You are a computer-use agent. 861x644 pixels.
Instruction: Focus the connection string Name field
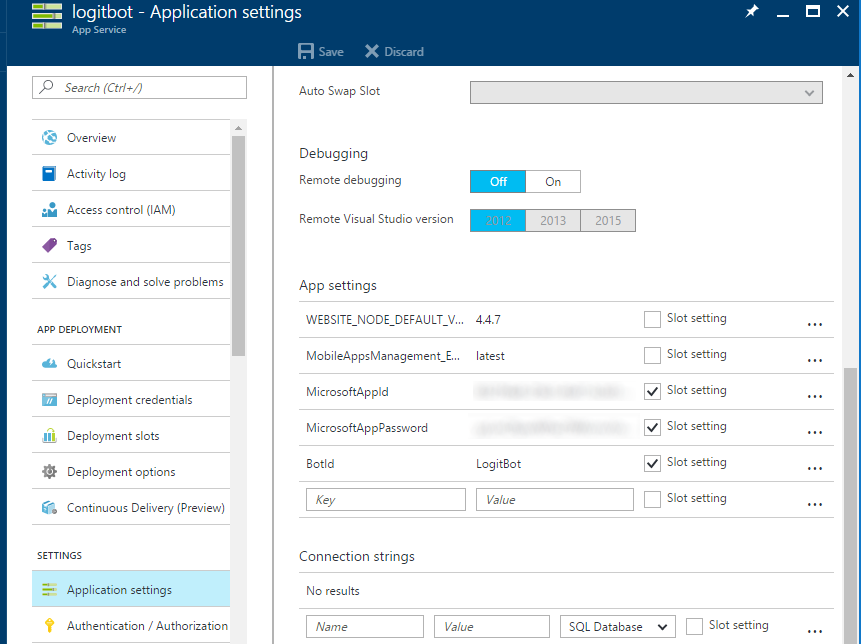(365, 626)
